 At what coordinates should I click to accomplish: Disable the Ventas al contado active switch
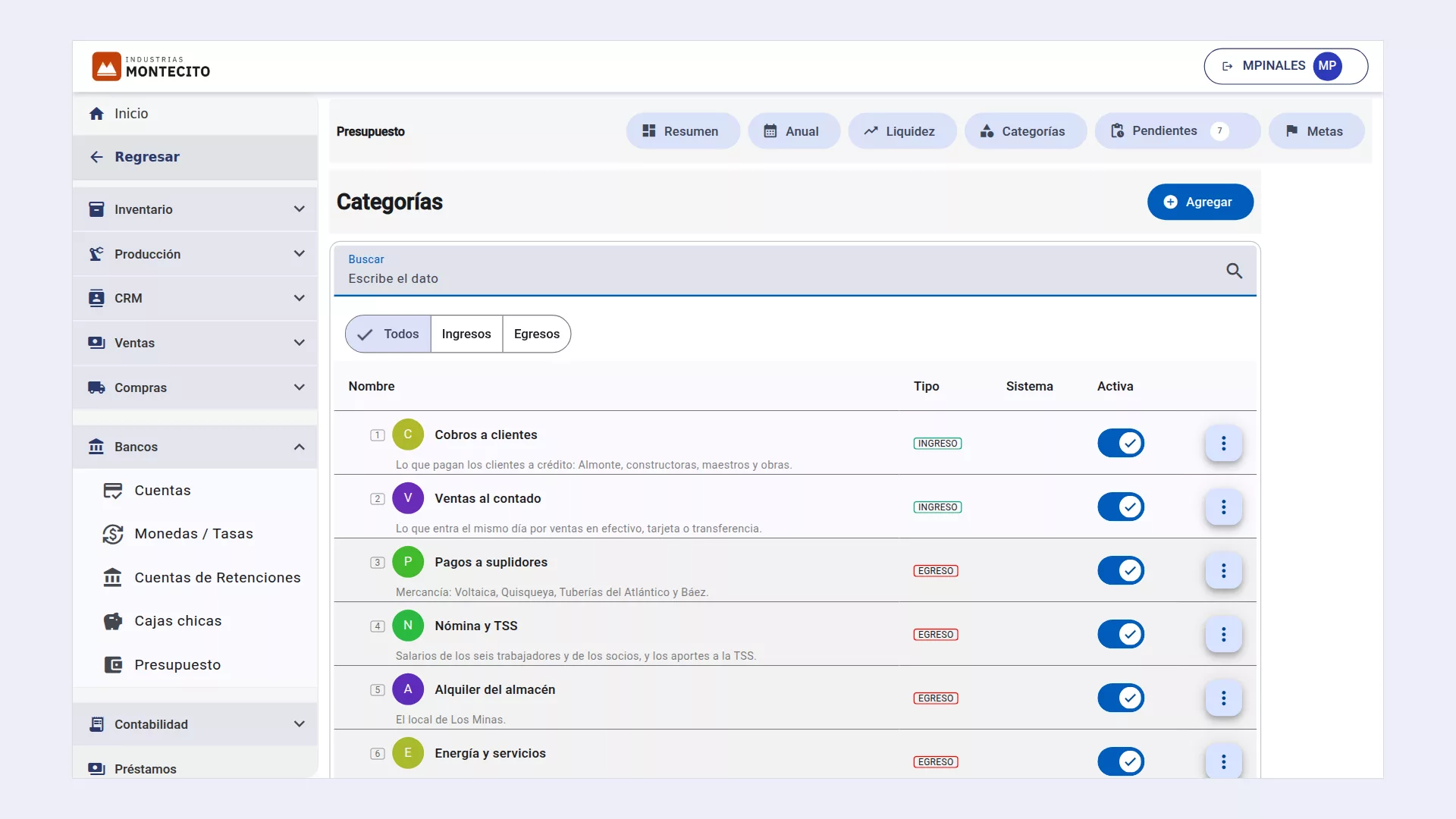click(x=1121, y=507)
